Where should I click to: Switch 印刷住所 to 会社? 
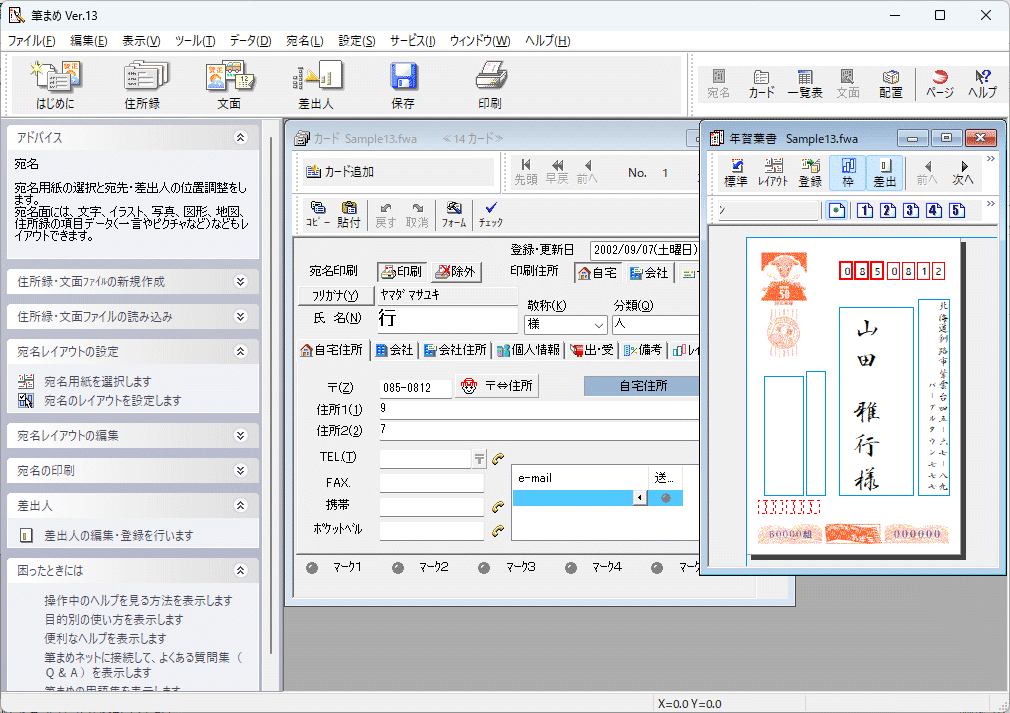click(x=648, y=271)
